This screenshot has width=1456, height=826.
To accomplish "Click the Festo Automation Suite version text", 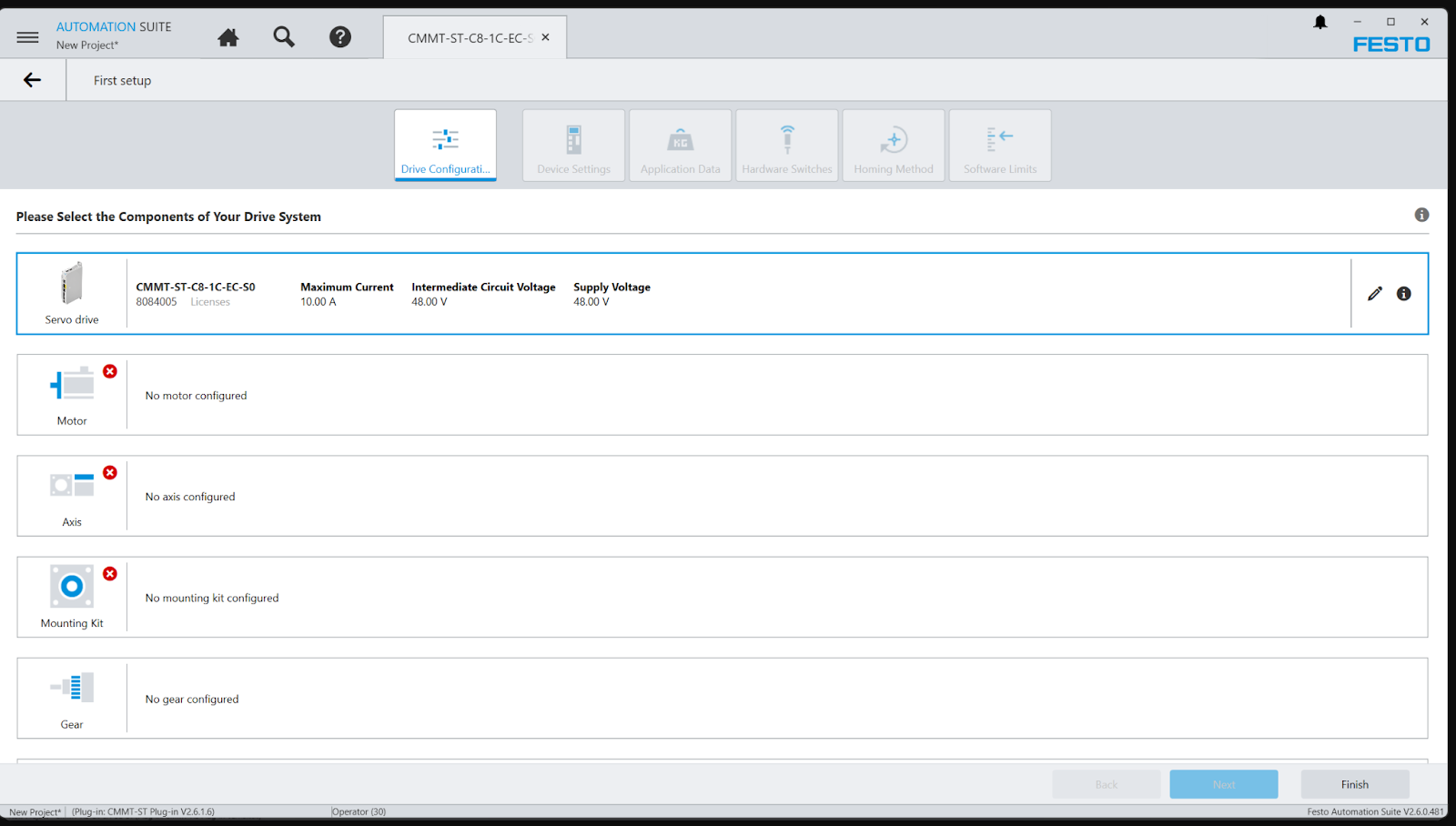I will pyautogui.click(x=1375, y=811).
